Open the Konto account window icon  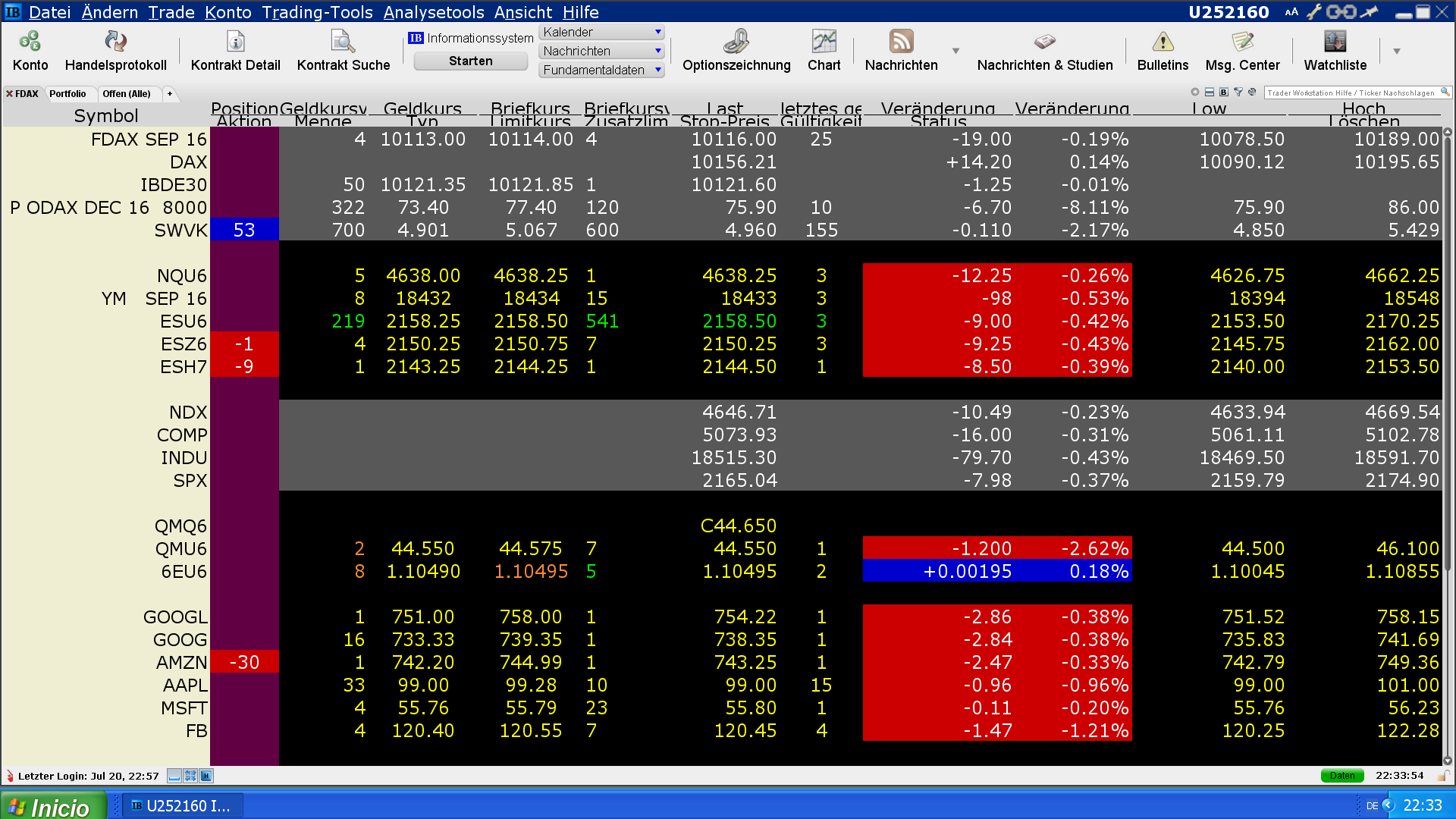[x=30, y=42]
